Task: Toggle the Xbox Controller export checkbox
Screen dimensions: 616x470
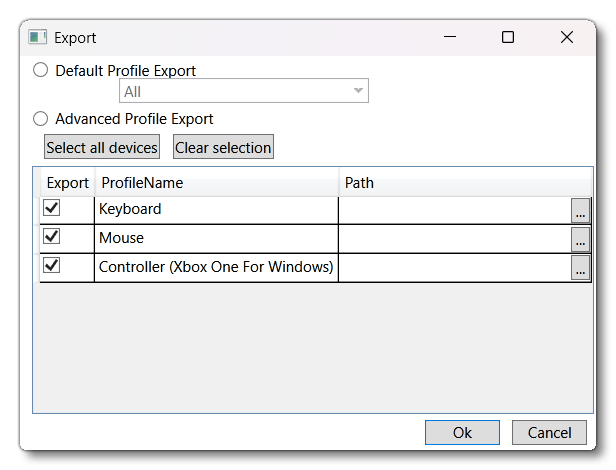Action: click(x=51, y=265)
